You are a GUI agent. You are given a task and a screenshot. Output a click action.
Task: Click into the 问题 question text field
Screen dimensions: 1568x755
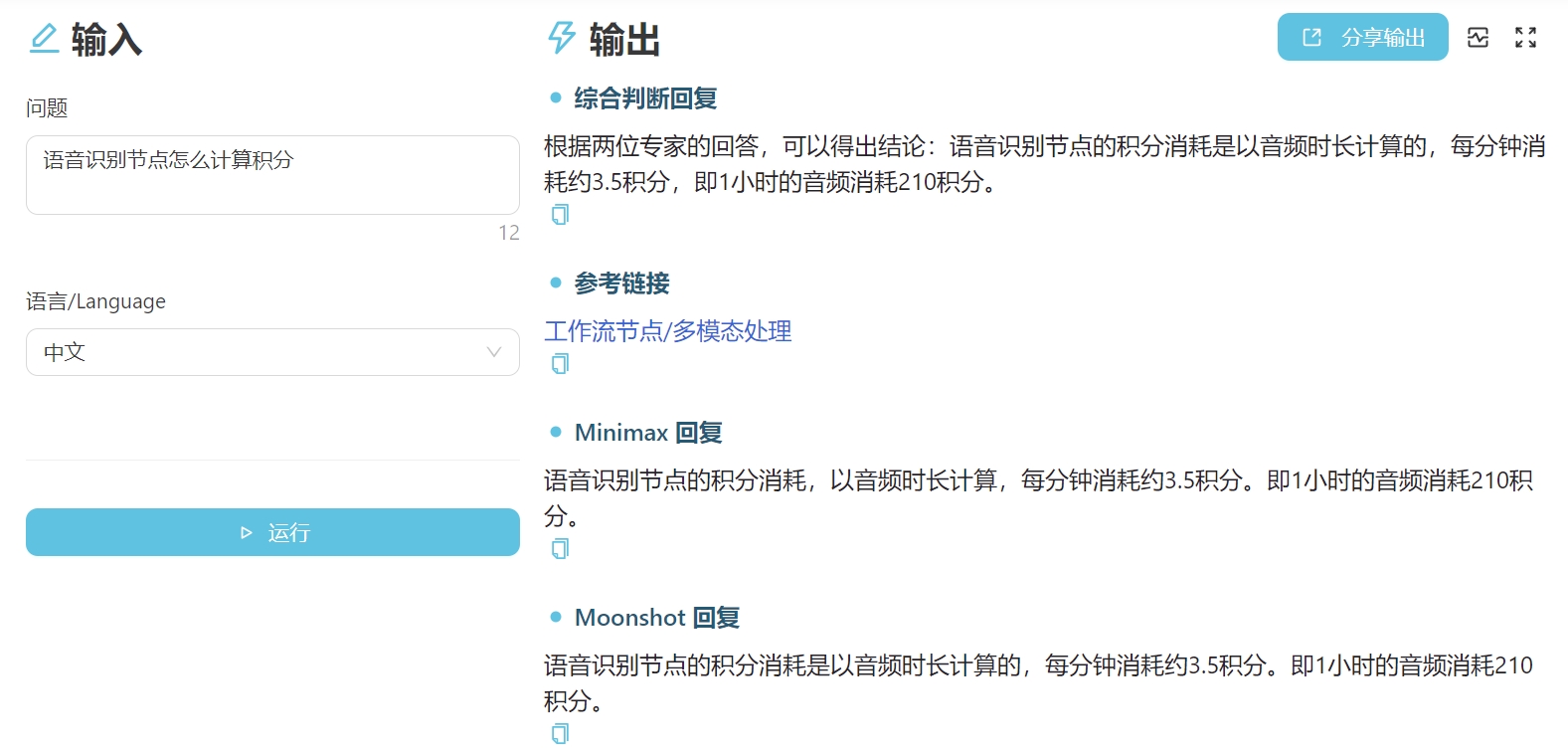coord(272,175)
